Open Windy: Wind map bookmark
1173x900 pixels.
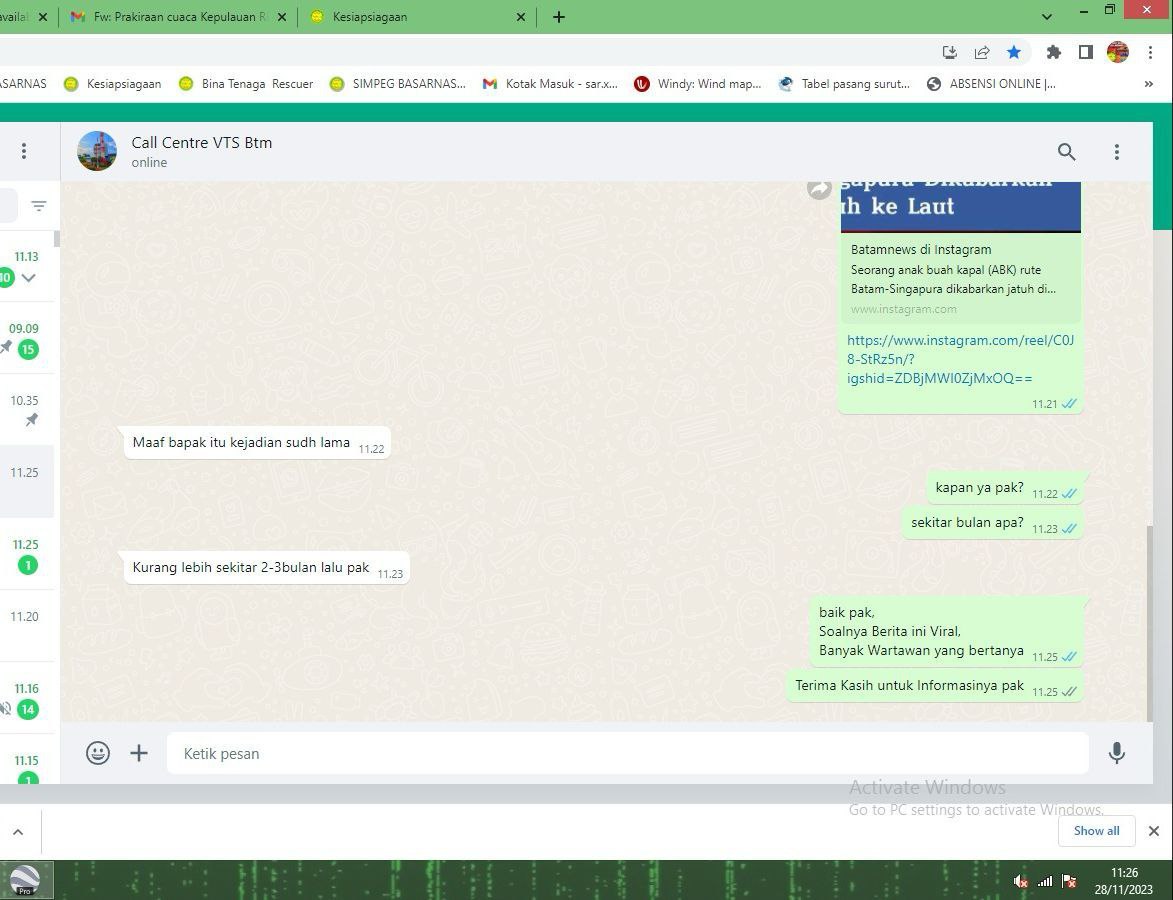tap(698, 84)
